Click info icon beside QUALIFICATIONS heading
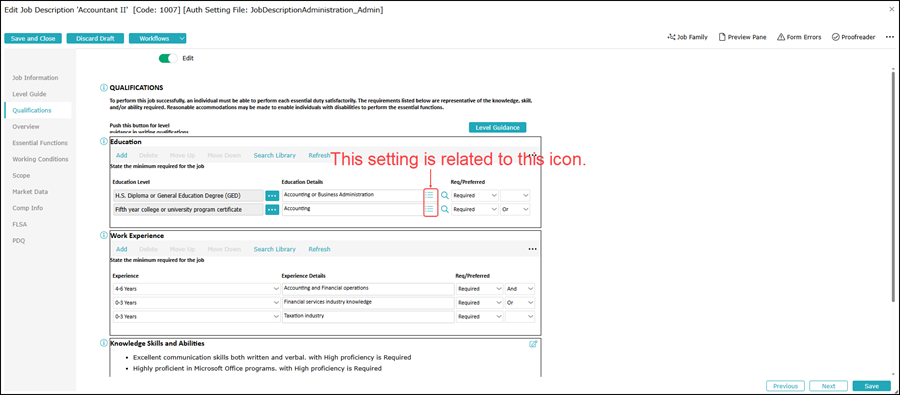The image size is (900, 395). coord(104,88)
